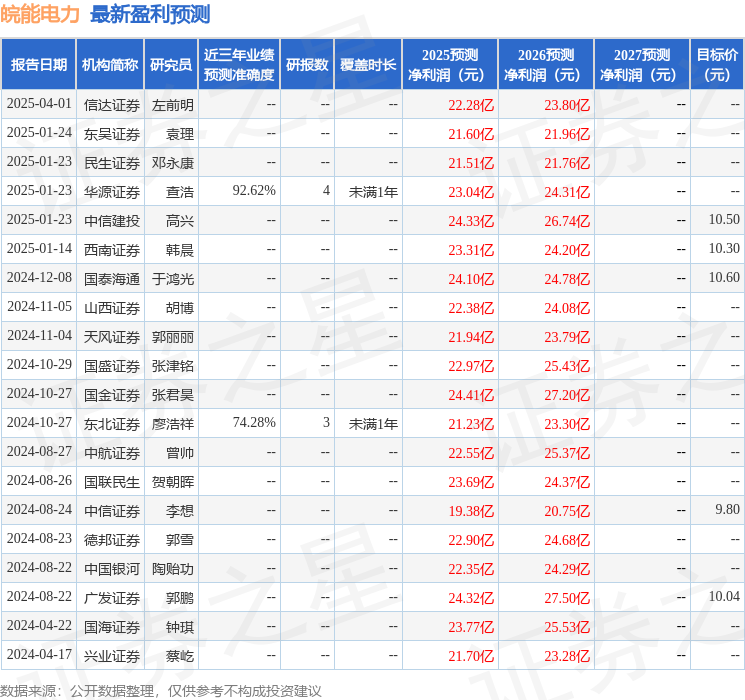The width and height of the screenshot is (745, 700).
Task: Click 未满1年 in 华源证券 row
Action: [373, 192]
